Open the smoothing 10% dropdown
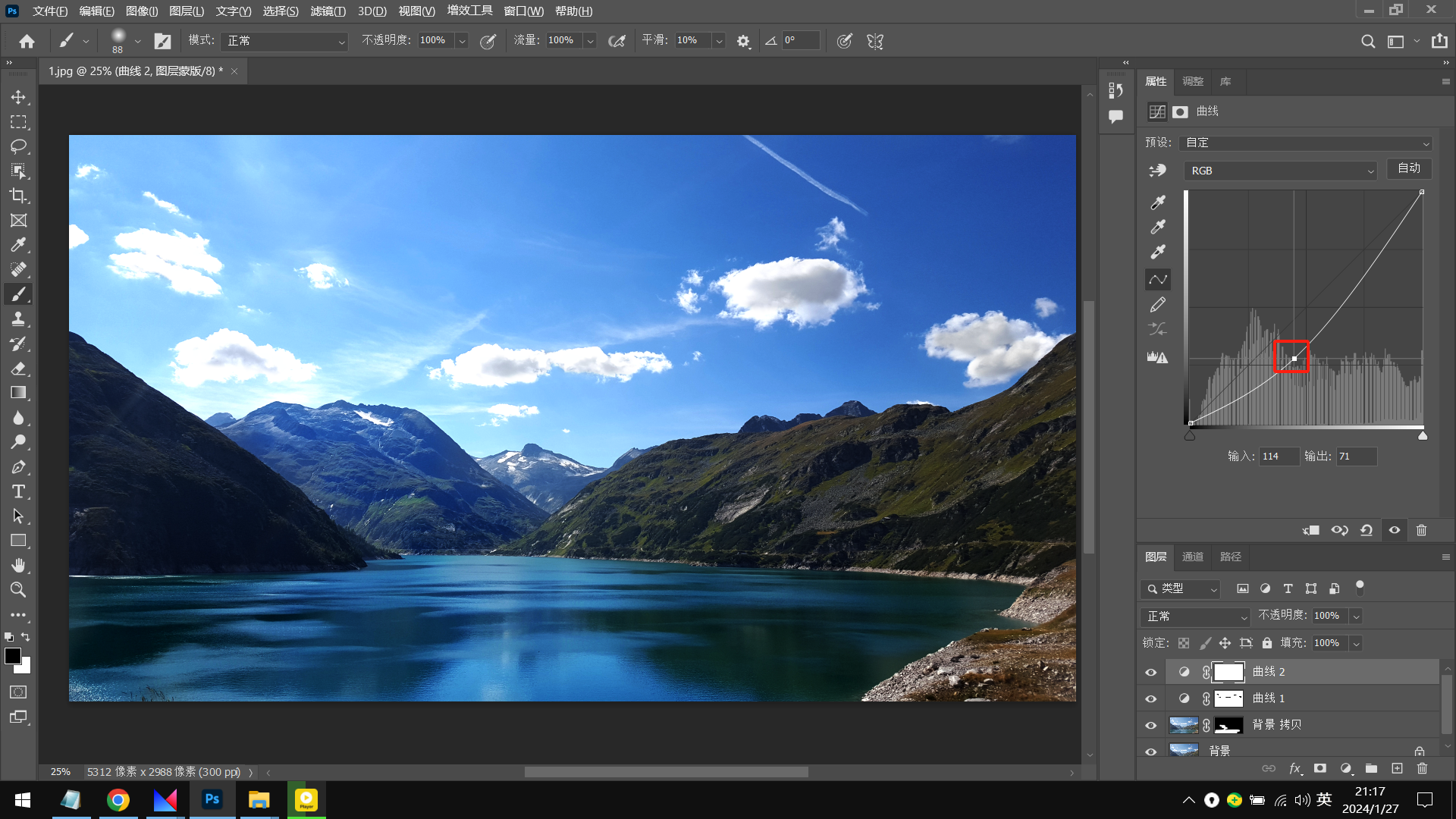The image size is (1456, 819). pyautogui.click(x=719, y=41)
